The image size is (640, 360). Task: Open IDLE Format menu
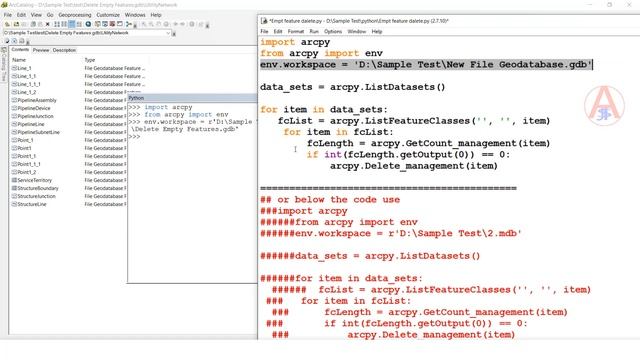point(296,31)
